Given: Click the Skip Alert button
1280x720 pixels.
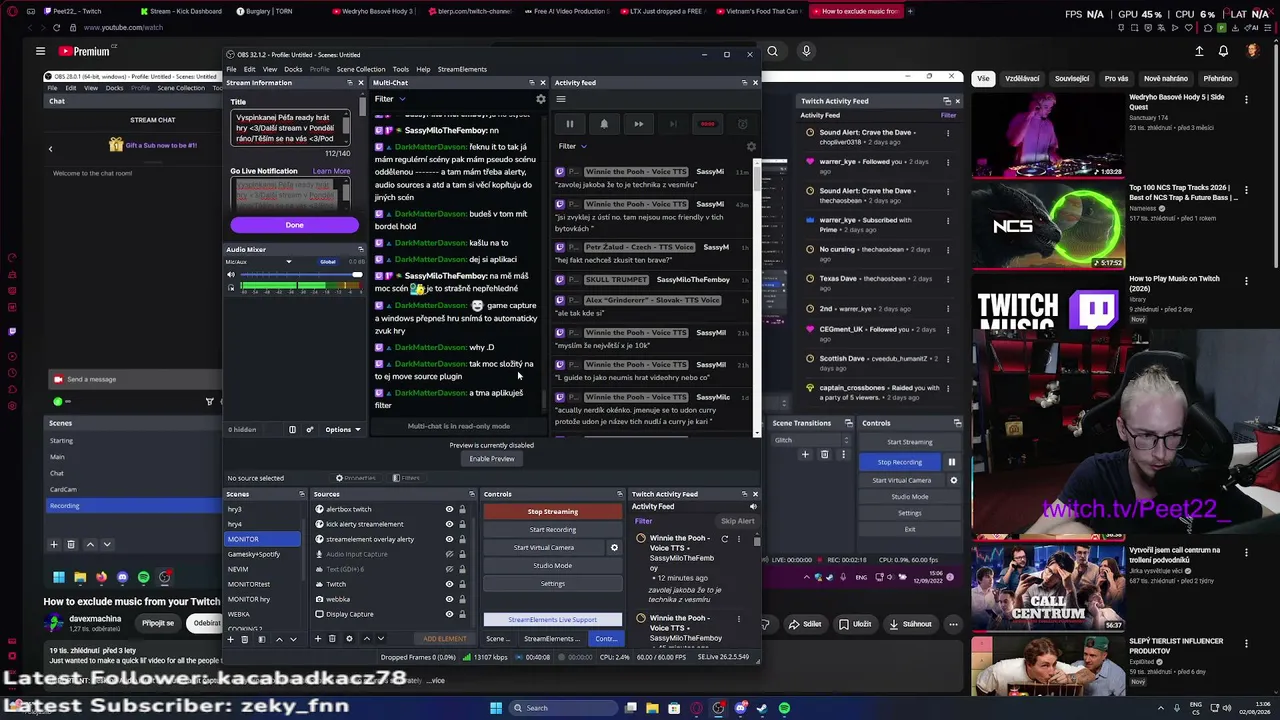Looking at the screenshot, I should (738, 521).
